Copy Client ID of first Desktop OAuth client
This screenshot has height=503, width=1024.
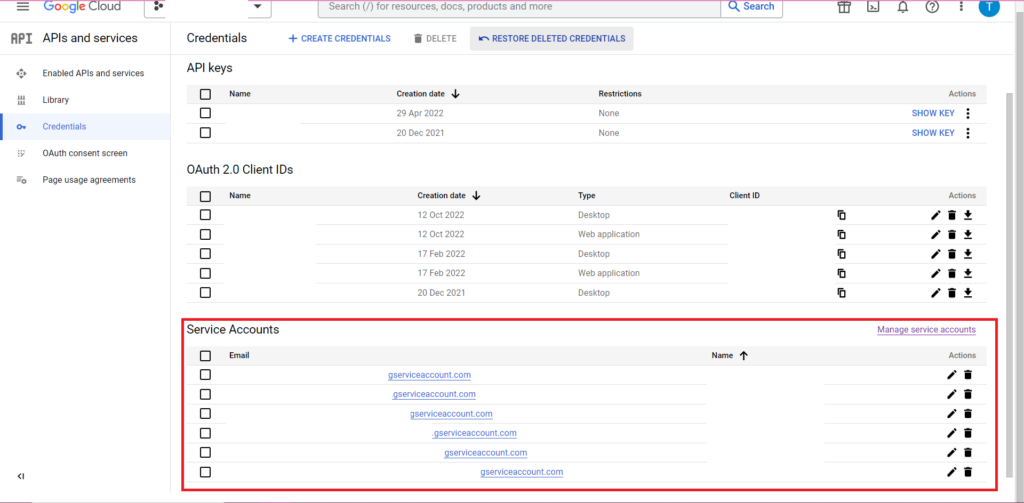(x=842, y=215)
